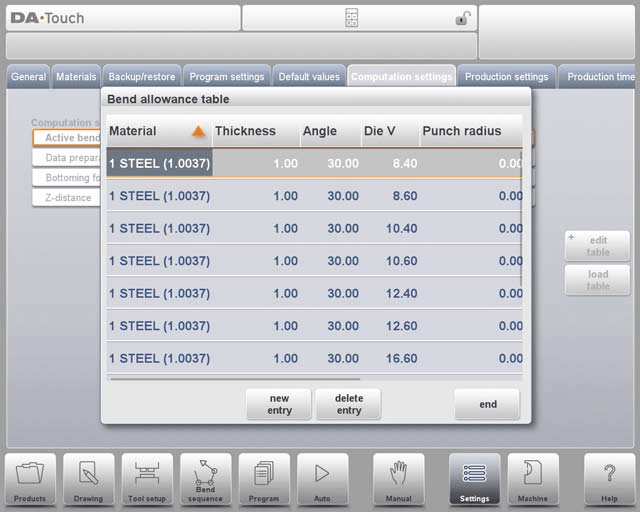Open the calculator keypad icon
Viewport: 640px width, 512px height.
pyautogui.click(x=351, y=18)
